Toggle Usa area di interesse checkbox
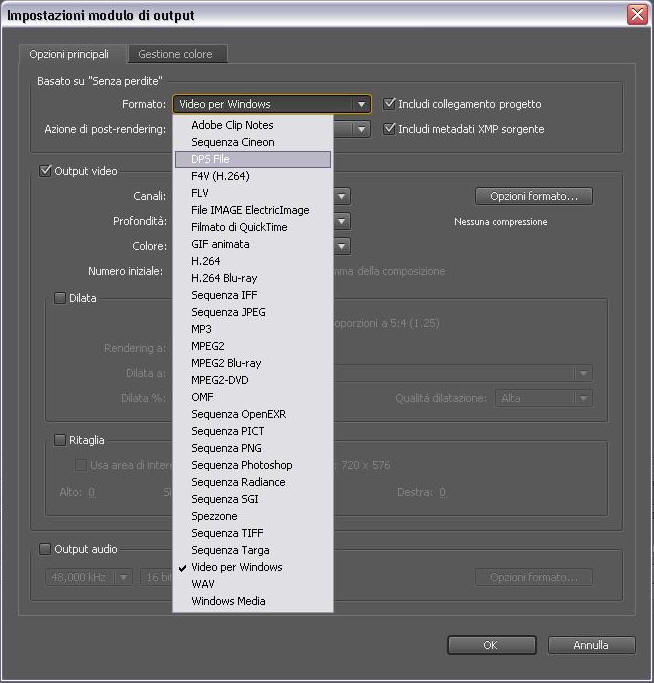Viewport: 654px width, 683px height. [x=81, y=465]
